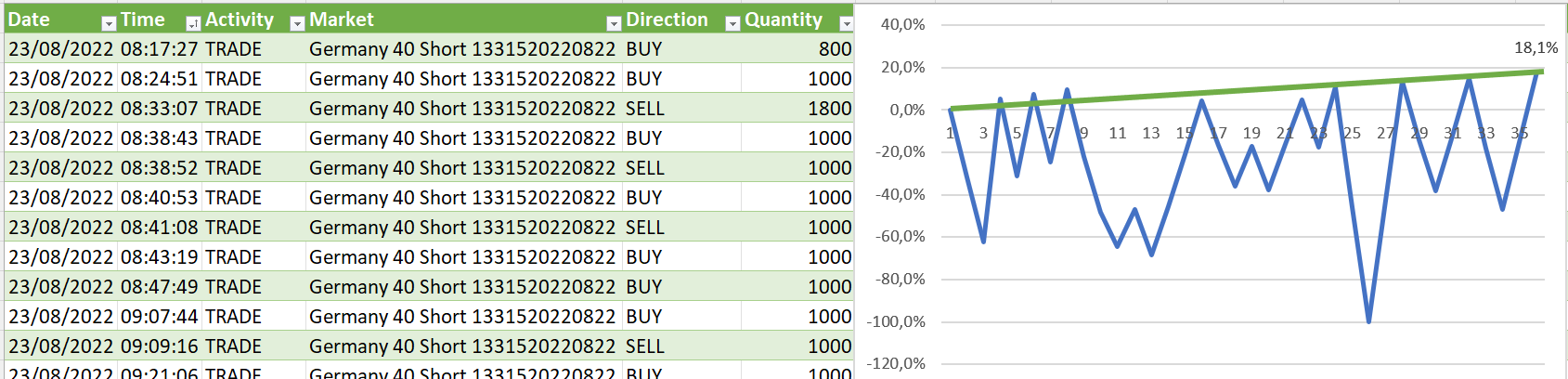Image resolution: width=1568 pixels, height=379 pixels.
Task: Open the sorted Time column filter button
Action: click(193, 23)
